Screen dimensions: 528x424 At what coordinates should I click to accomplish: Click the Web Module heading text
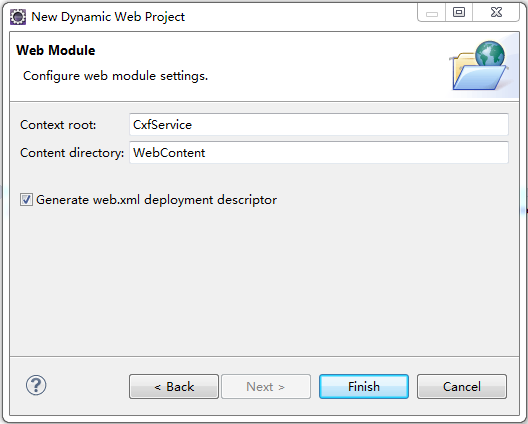[x=56, y=51]
